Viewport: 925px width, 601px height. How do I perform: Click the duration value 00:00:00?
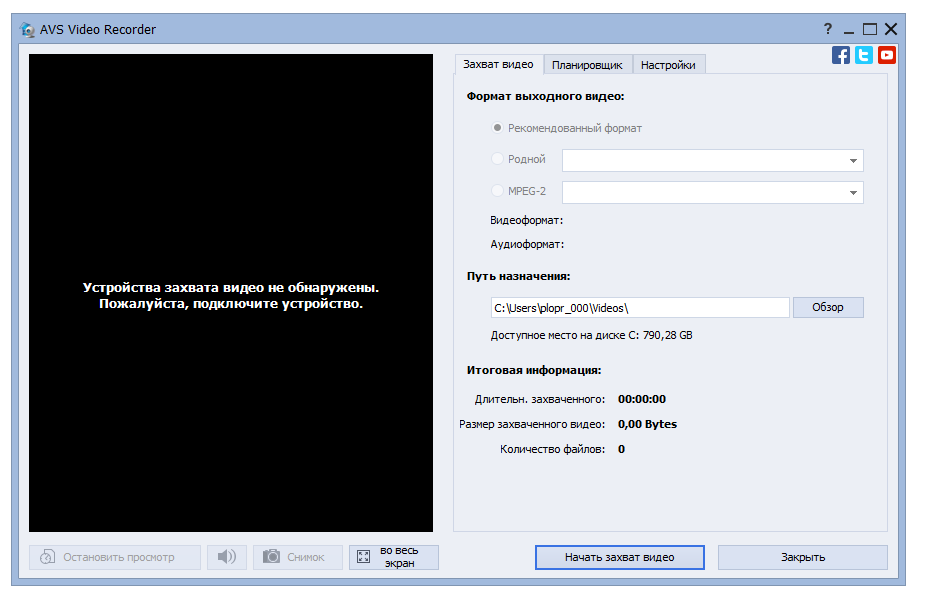coord(642,399)
